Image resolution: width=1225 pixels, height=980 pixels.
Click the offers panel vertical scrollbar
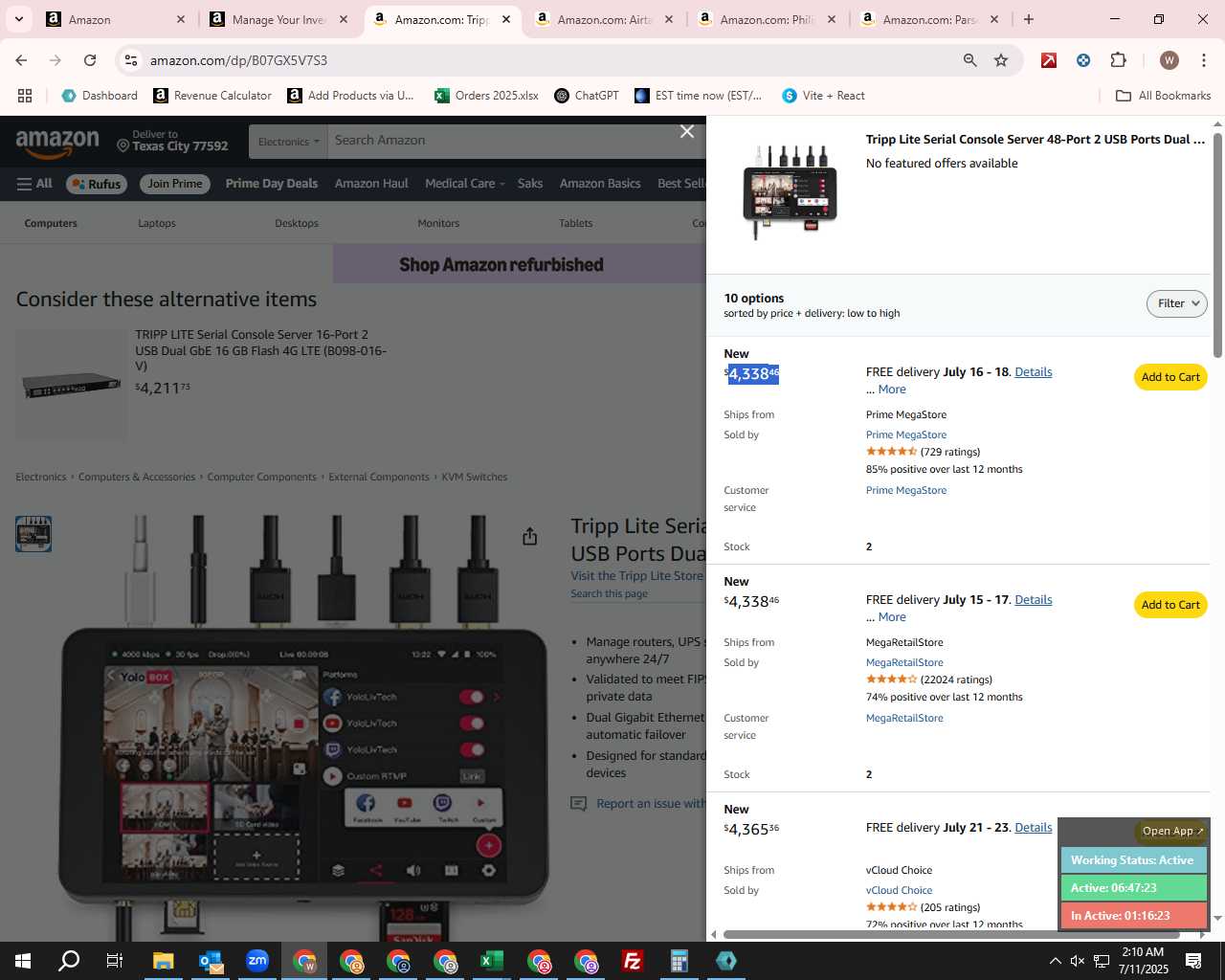(1217, 244)
